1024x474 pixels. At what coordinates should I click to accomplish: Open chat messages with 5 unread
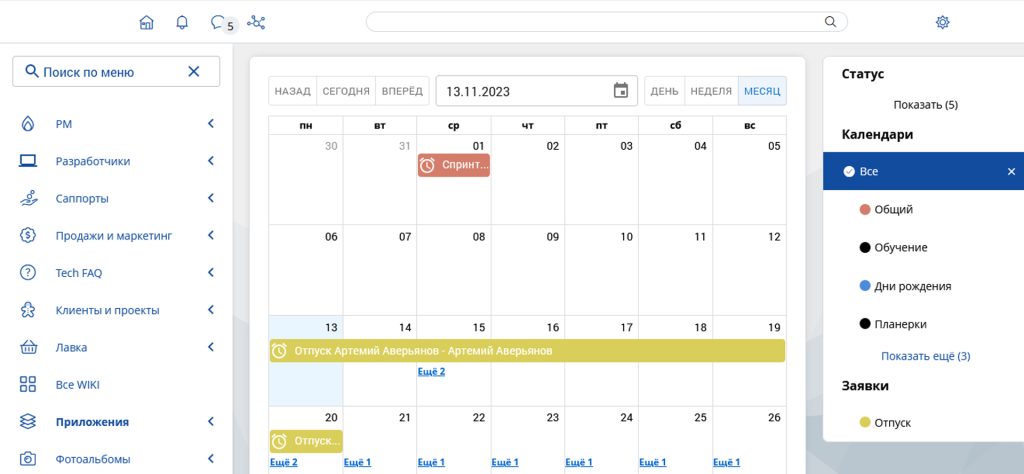click(x=219, y=22)
